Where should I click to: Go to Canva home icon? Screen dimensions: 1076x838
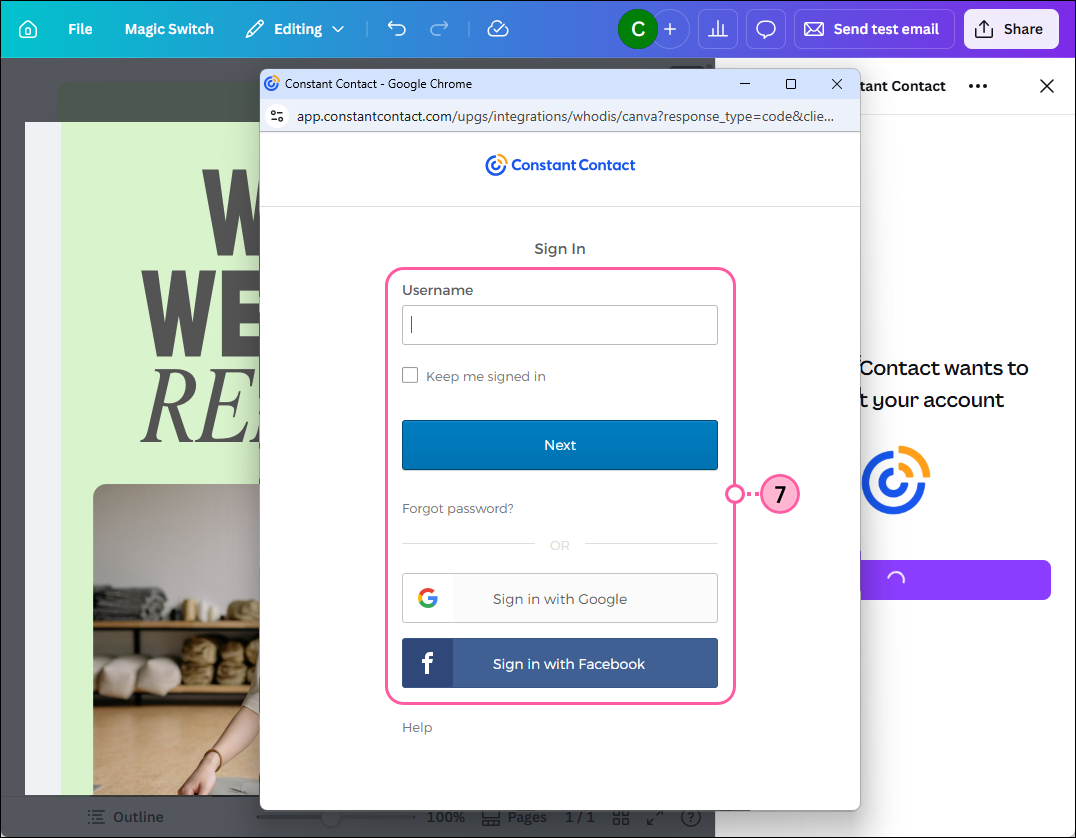pyautogui.click(x=27, y=30)
